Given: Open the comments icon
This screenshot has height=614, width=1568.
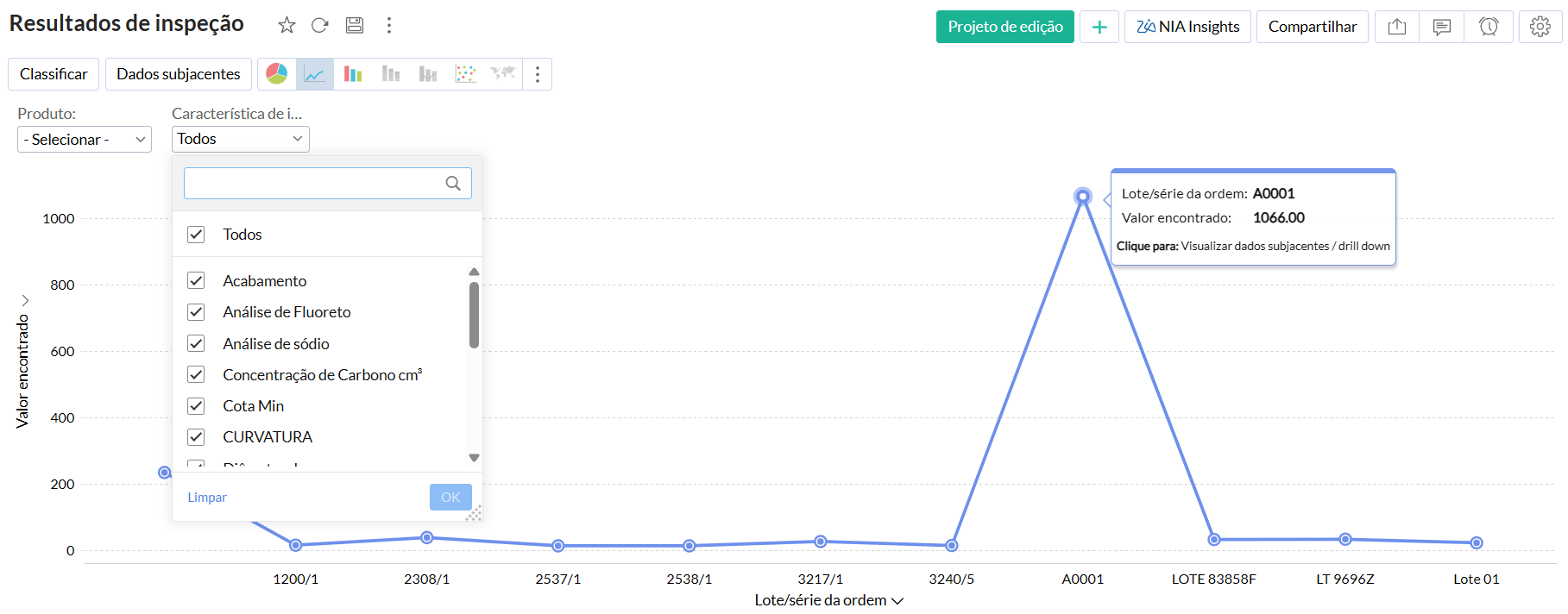Looking at the screenshot, I should click(x=1441, y=27).
